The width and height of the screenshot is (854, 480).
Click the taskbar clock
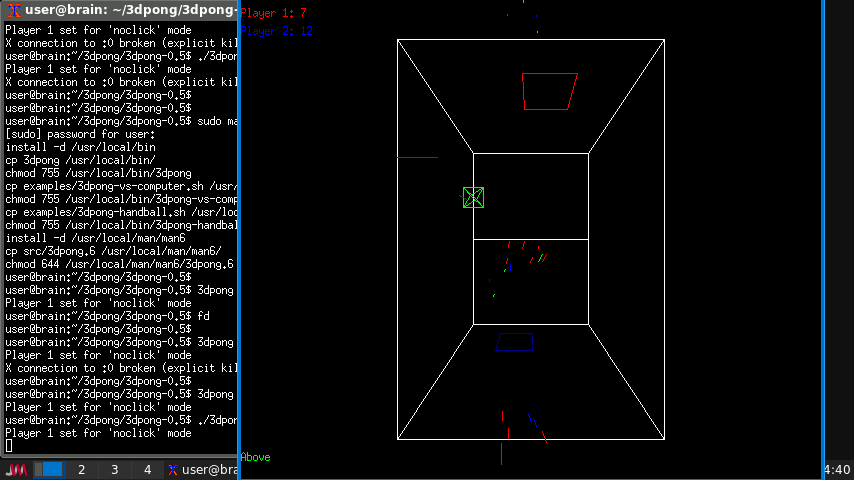coord(836,470)
